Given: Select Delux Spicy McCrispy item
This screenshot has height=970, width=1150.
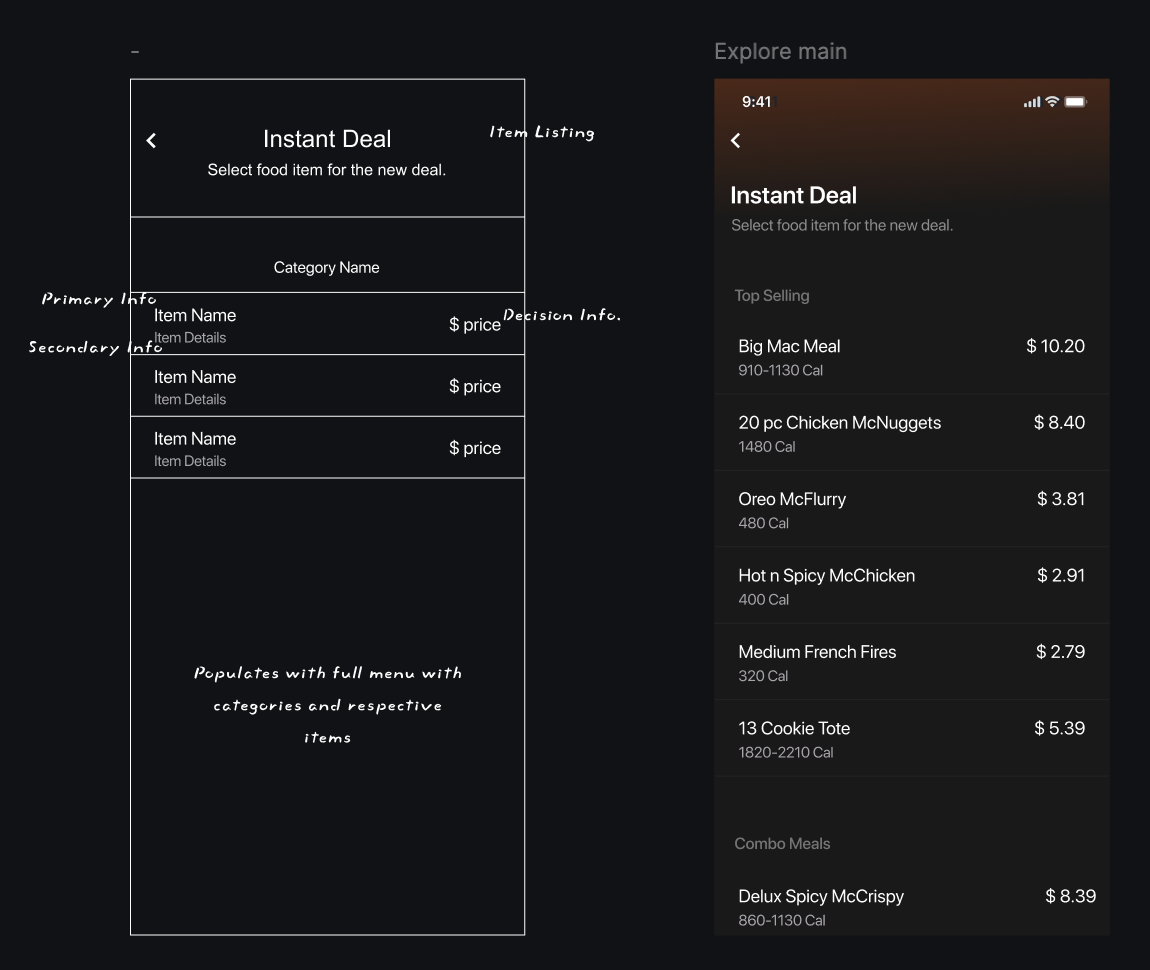Looking at the screenshot, I should 912,905.
